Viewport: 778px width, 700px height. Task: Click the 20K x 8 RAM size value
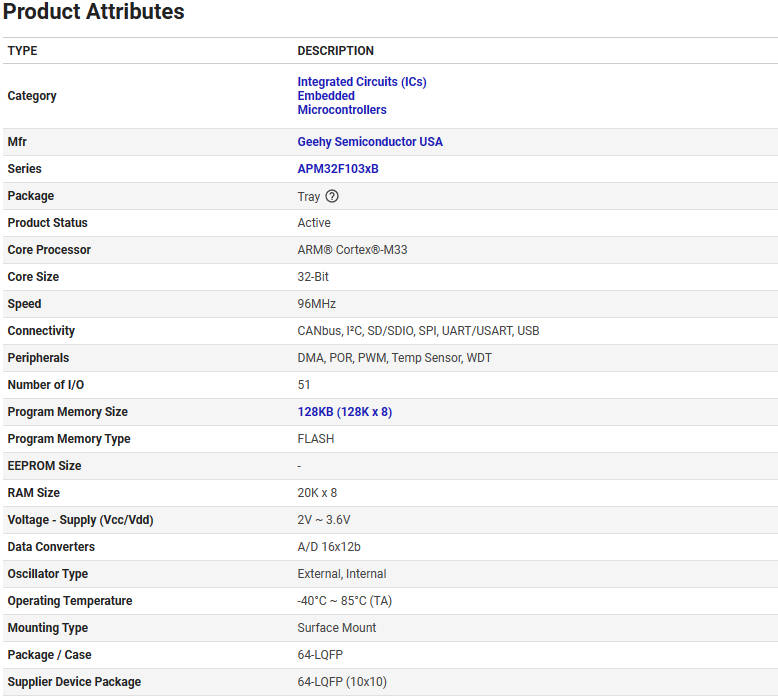click(318, 493)
